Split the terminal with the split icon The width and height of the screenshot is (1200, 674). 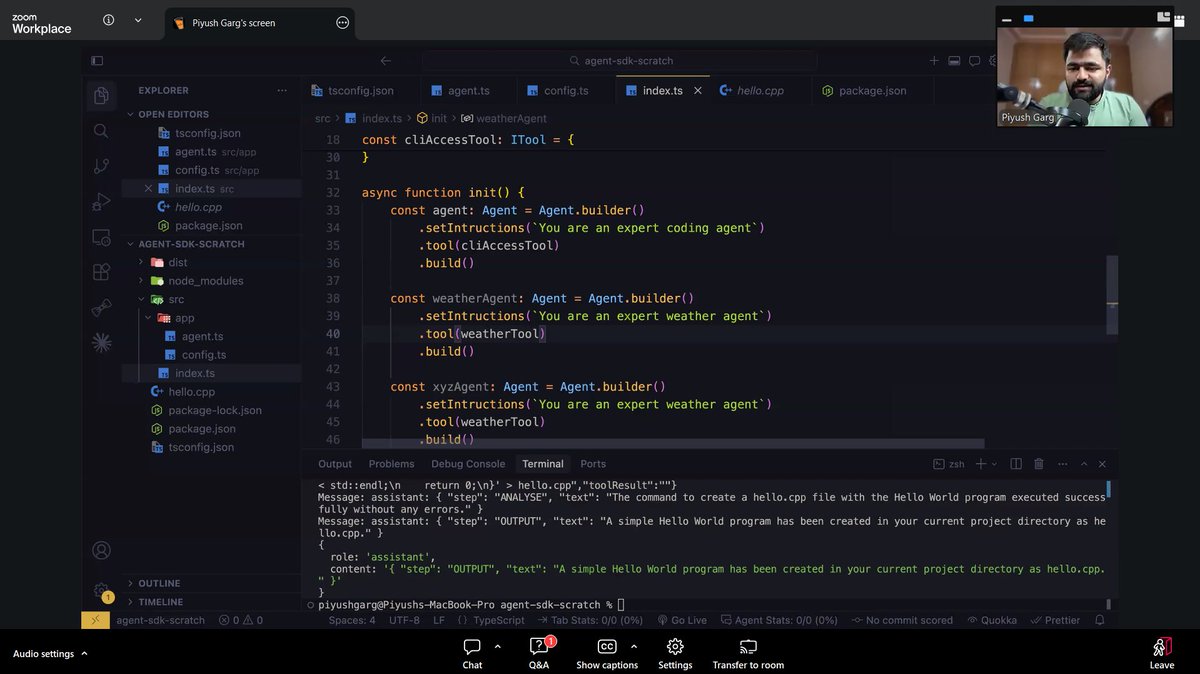[x=1016, y=464]
